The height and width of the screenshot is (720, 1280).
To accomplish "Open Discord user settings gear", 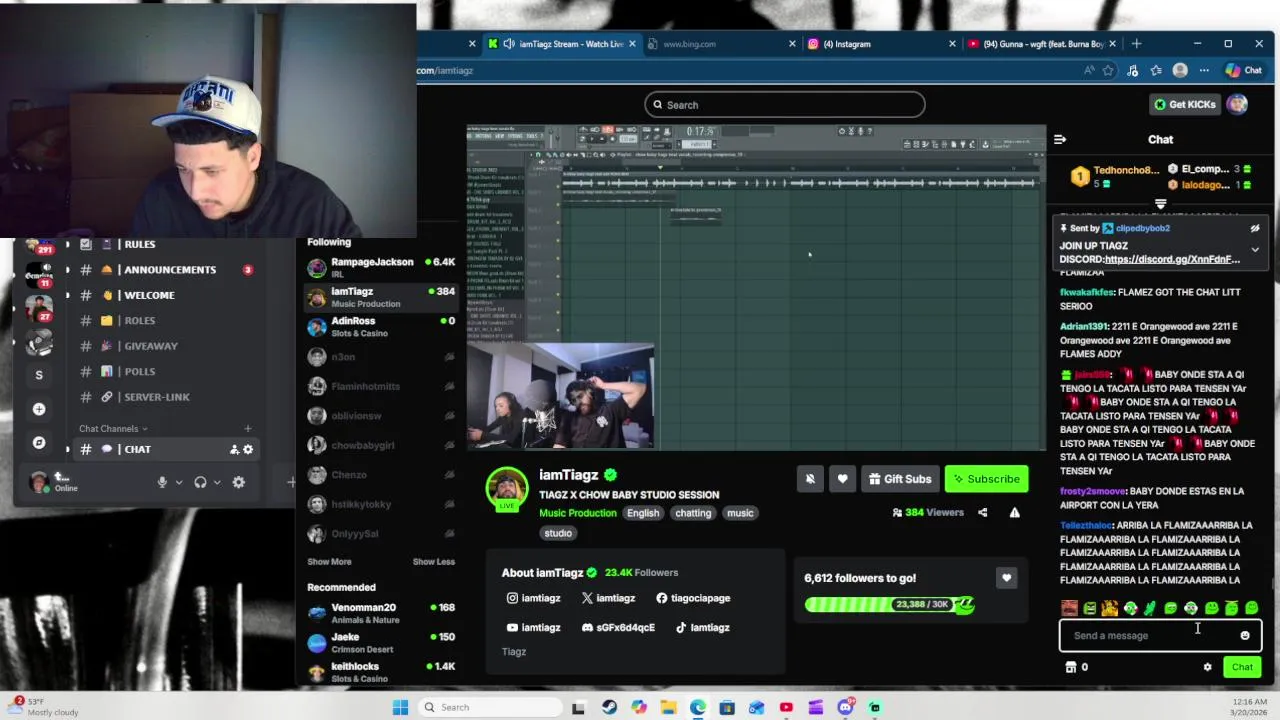I will 238,482.
